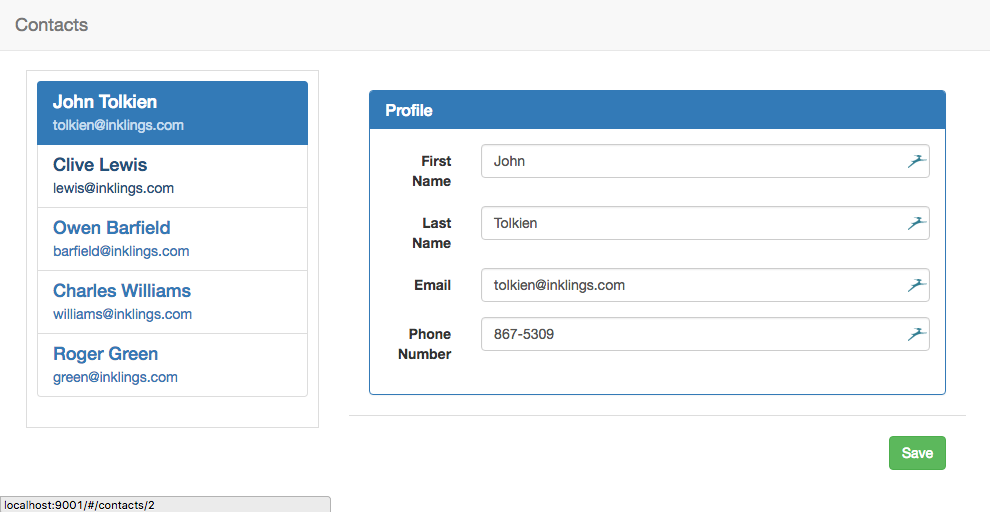This screenshot has height=512, width=990.
Task: Click the password manager icon in Last Name field
Action: pyautogui.click(x=917, y=223)
